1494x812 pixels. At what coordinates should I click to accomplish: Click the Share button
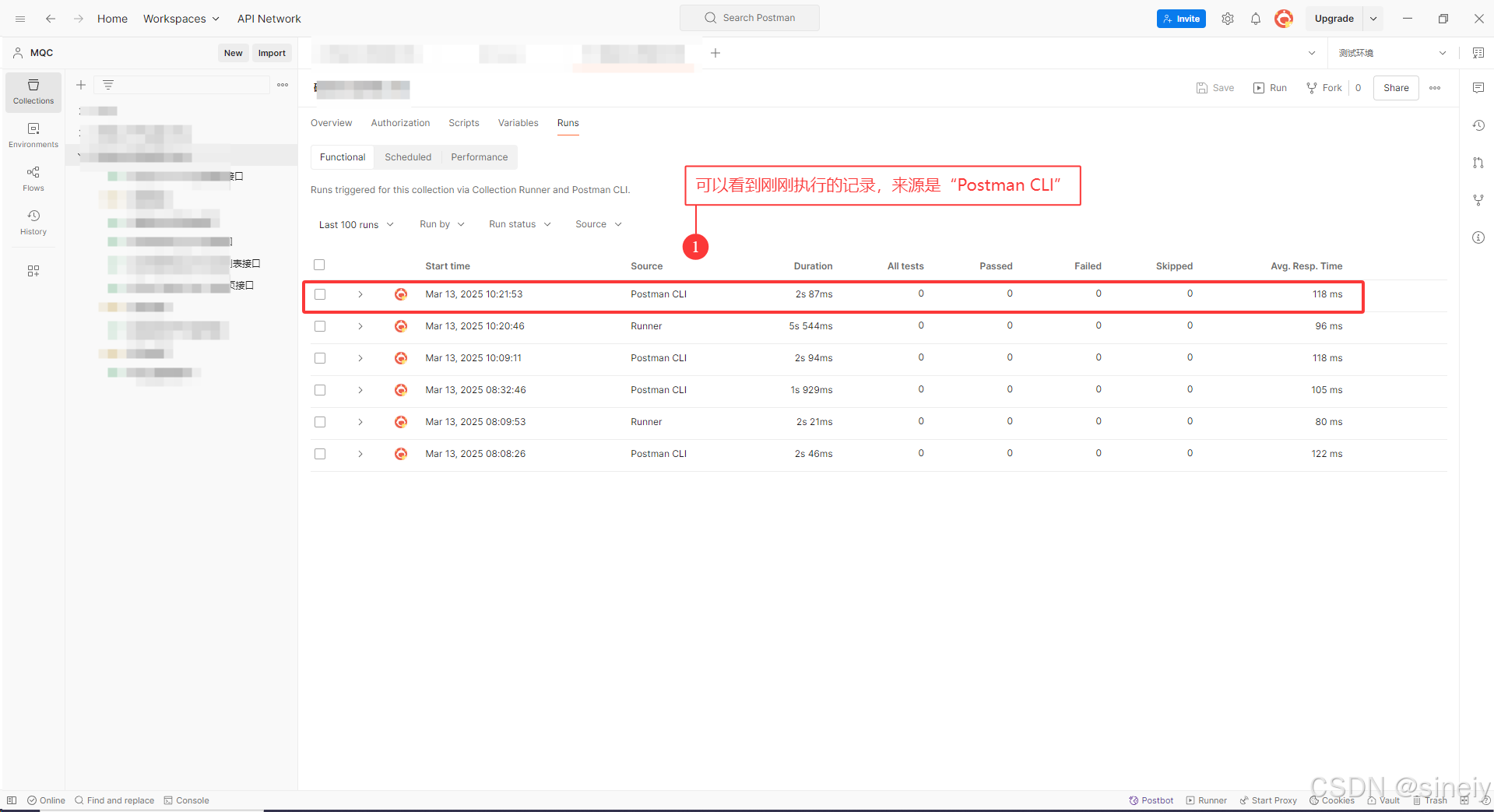1396,88
